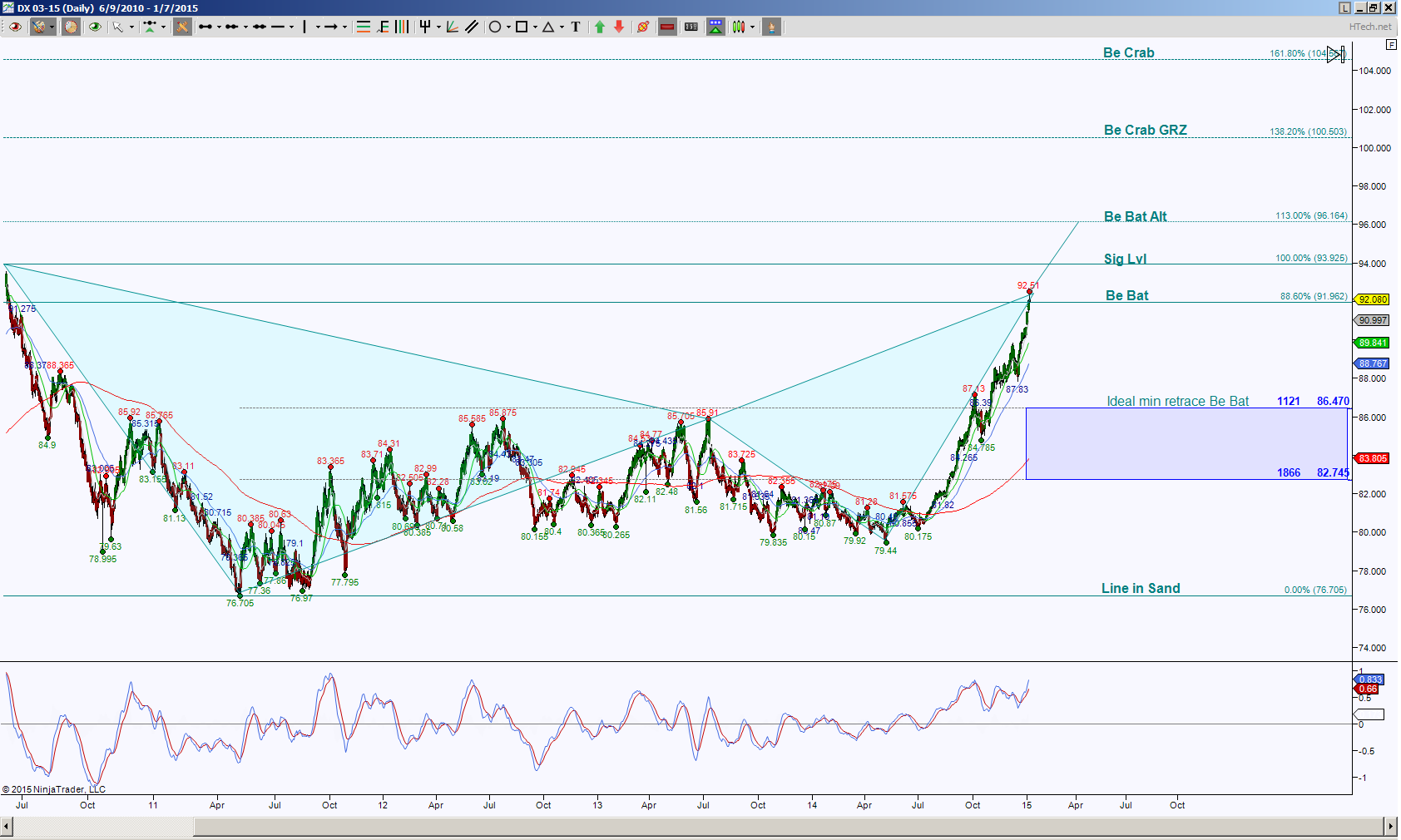The image size is (1401, 840).
Task: Toggle the hand pointer toolbar button
Action: (x=771, y=27)
